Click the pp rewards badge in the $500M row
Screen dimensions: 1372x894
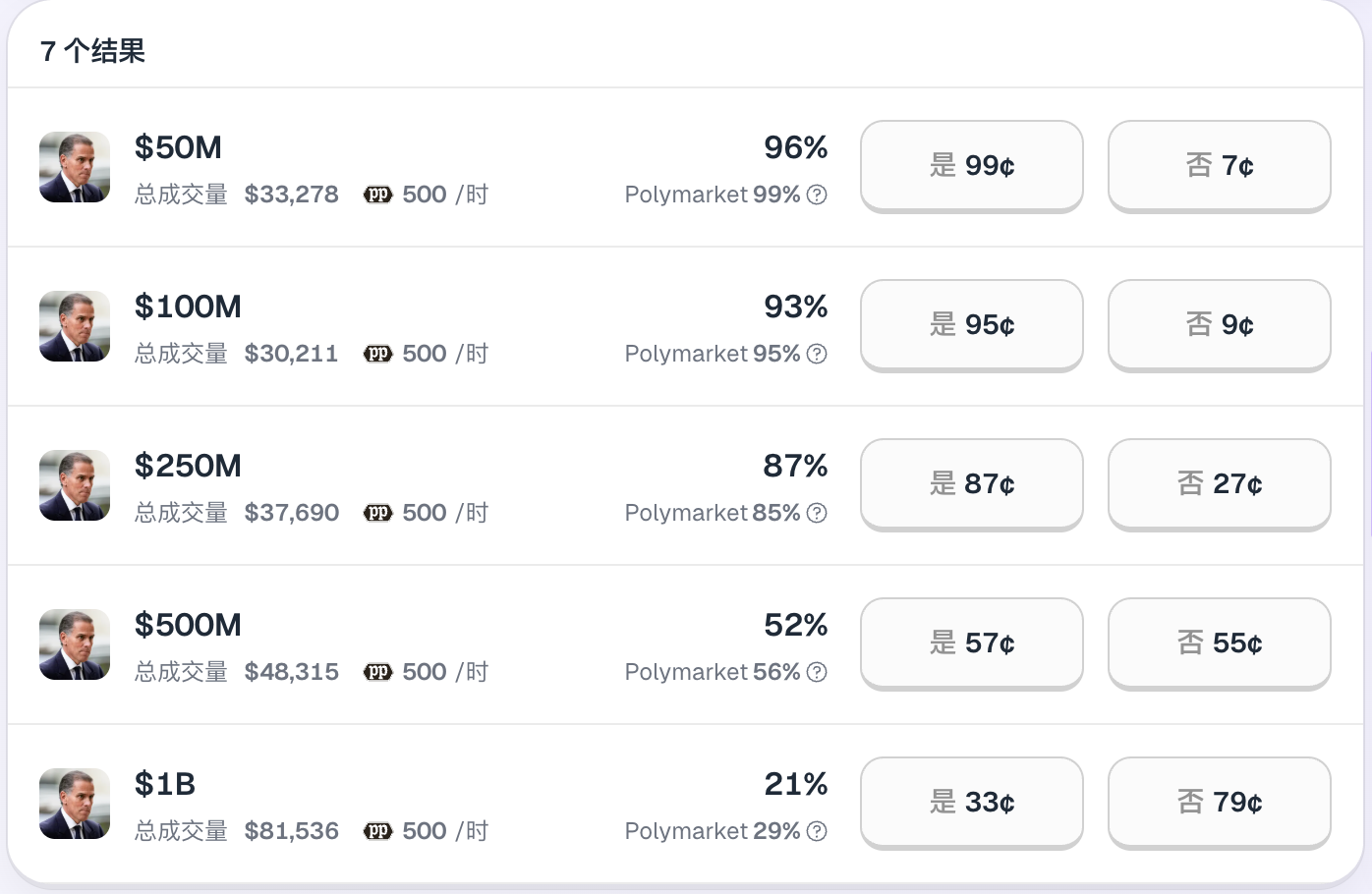tap(378, 672)
